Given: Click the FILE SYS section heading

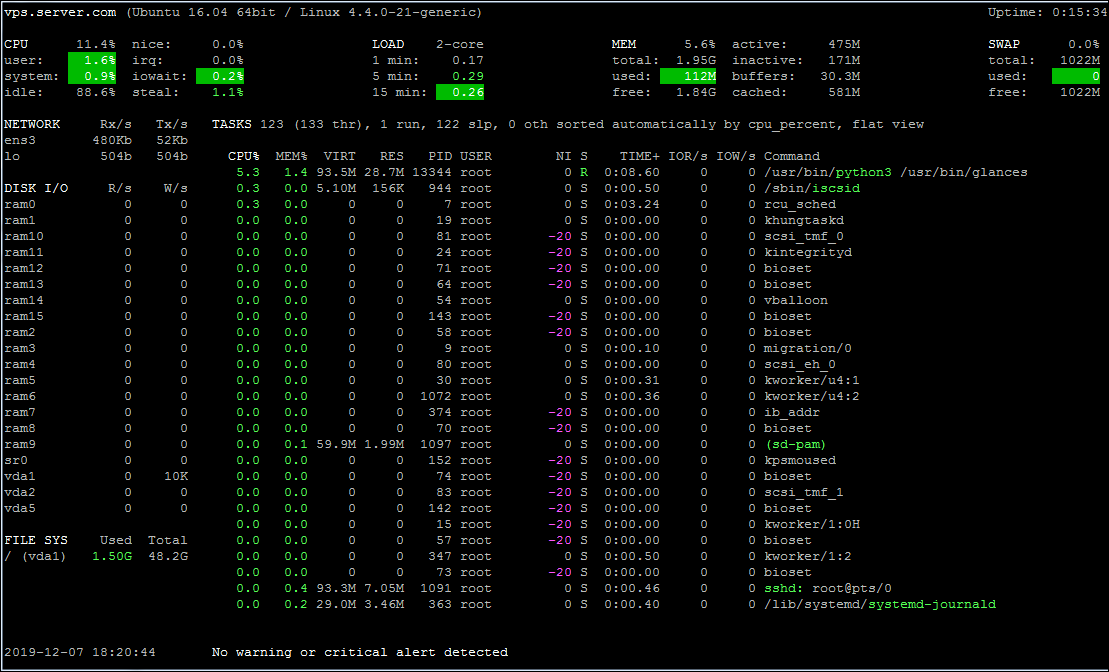Looking at the screenshot, I should click(36, 540).
